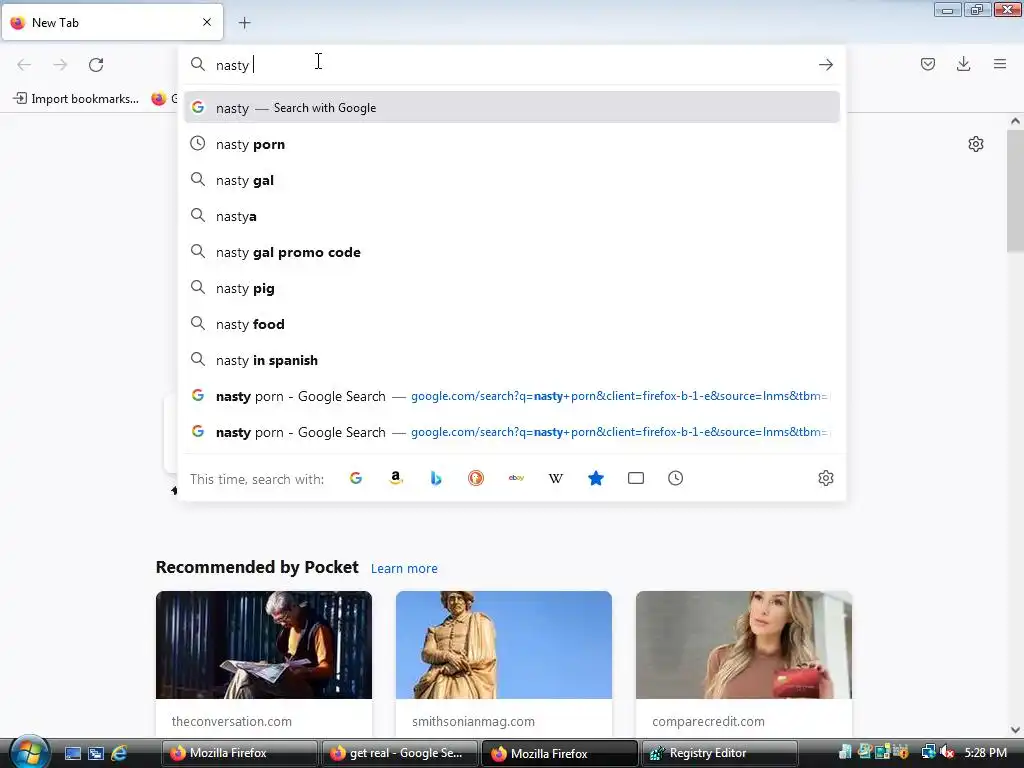Open comparecredit.com Pocket story thumbnail
The image size is (1024, 768).
pyautogui.click(x=744, y=645)
